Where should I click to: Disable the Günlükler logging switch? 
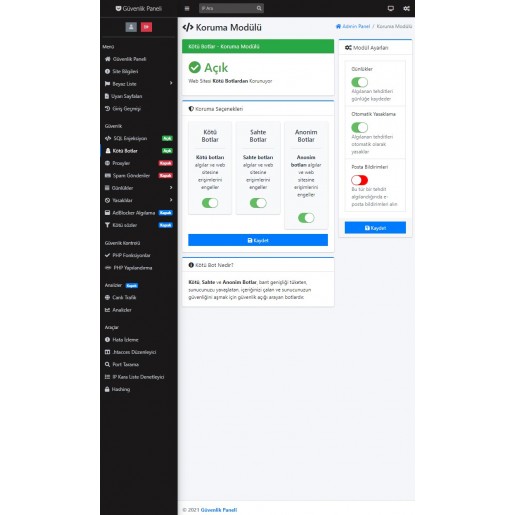coord(359,82)
